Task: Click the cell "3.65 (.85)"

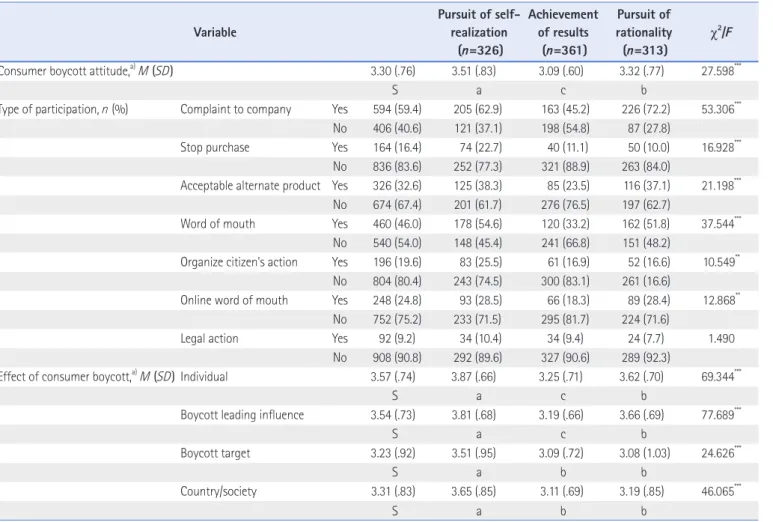Action: [x=474, y=491]
